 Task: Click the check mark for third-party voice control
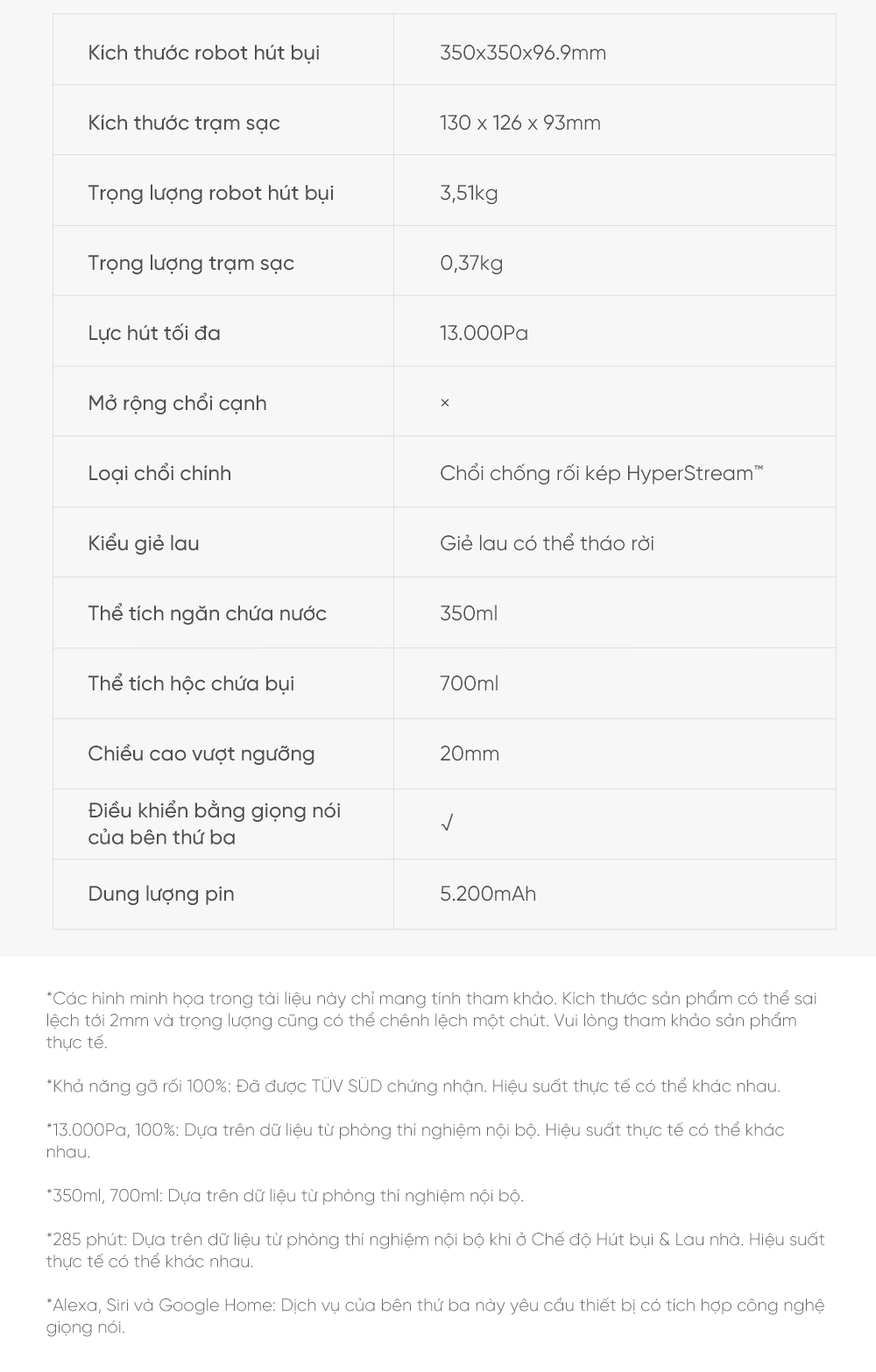click(447, 824)
